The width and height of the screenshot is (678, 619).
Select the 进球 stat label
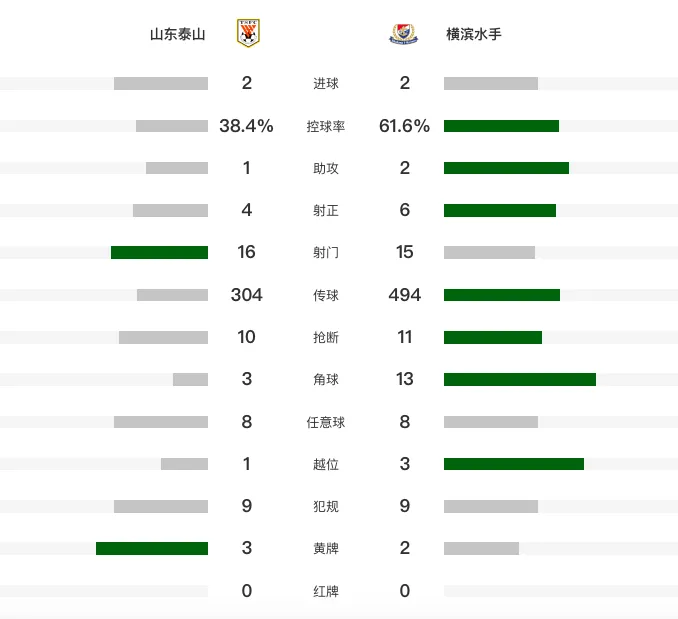(326, 83)
